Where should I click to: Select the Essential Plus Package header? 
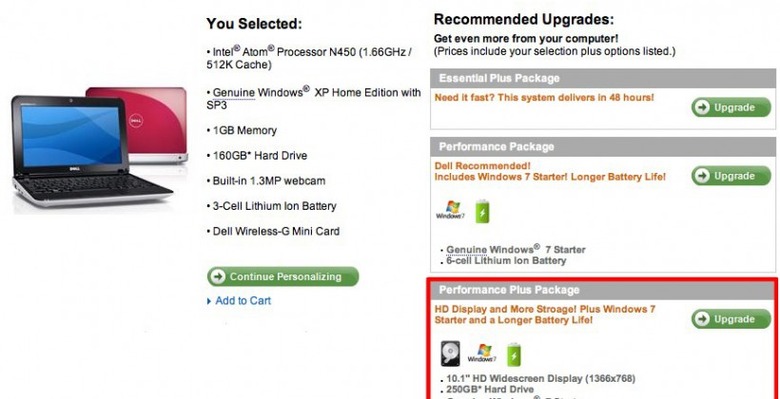(x=603, y=78)
